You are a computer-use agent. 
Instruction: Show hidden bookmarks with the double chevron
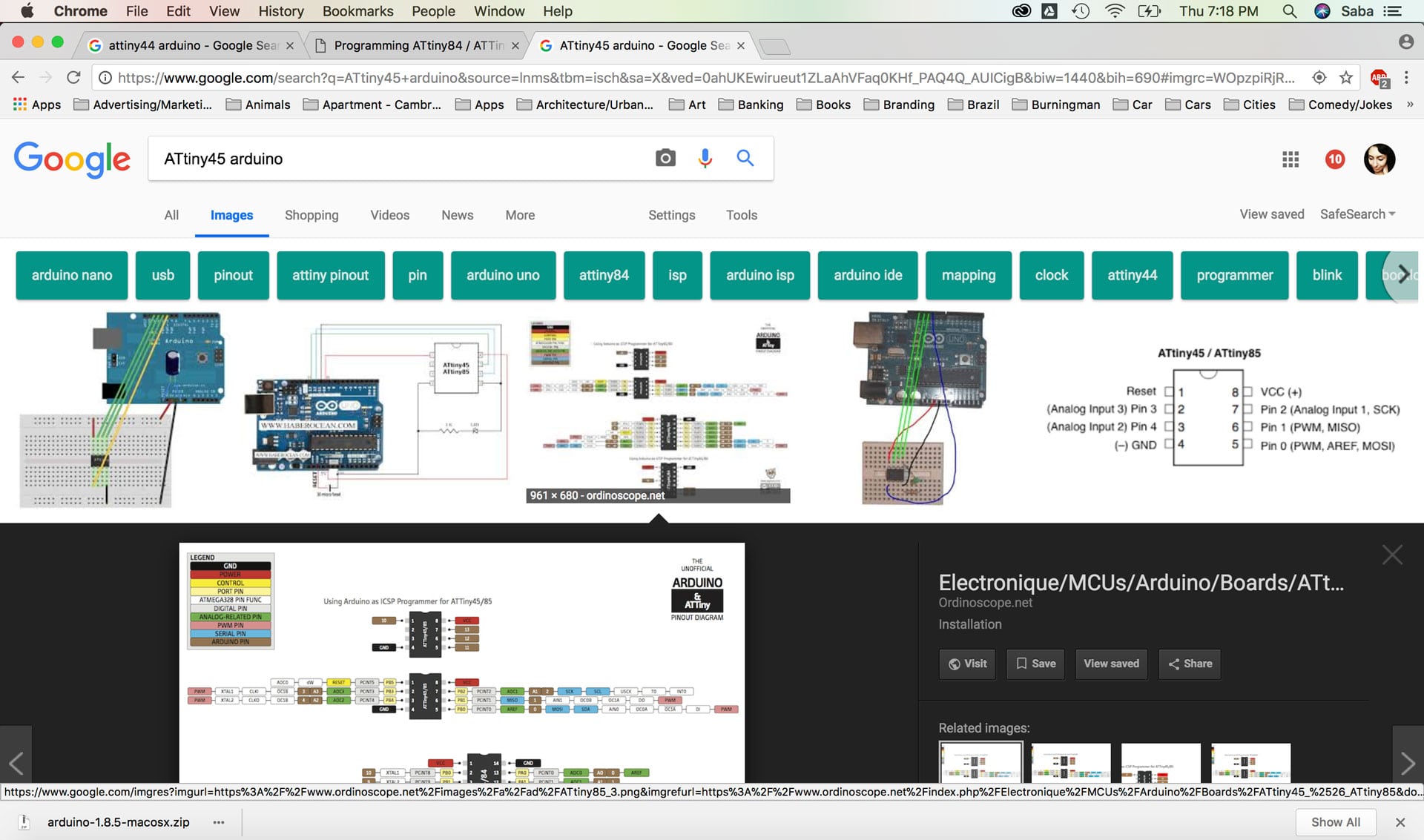pyautogui.click(x=1410, y=105)
